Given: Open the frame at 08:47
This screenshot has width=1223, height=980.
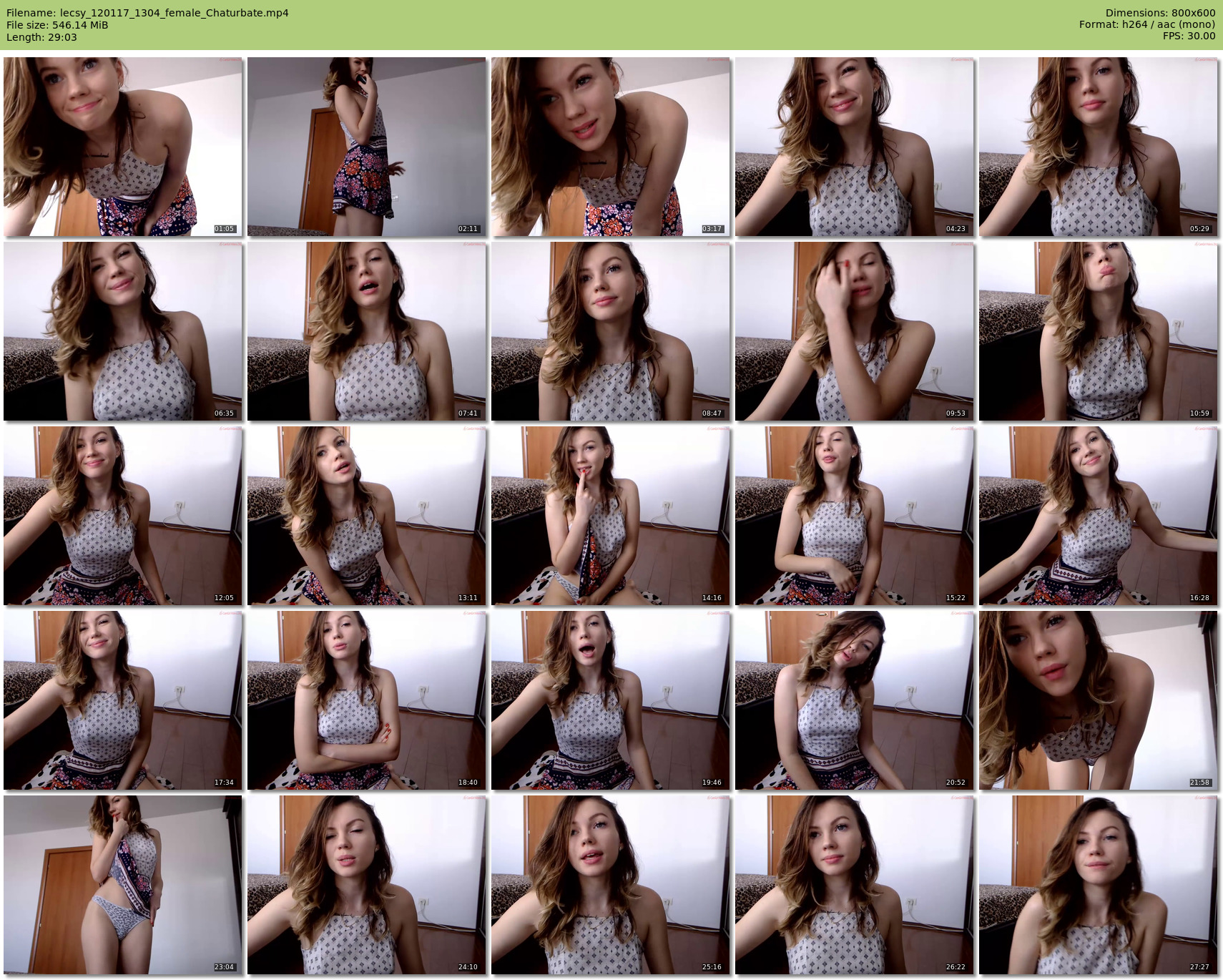Looking at the screenshot, I should pos(610,331).
